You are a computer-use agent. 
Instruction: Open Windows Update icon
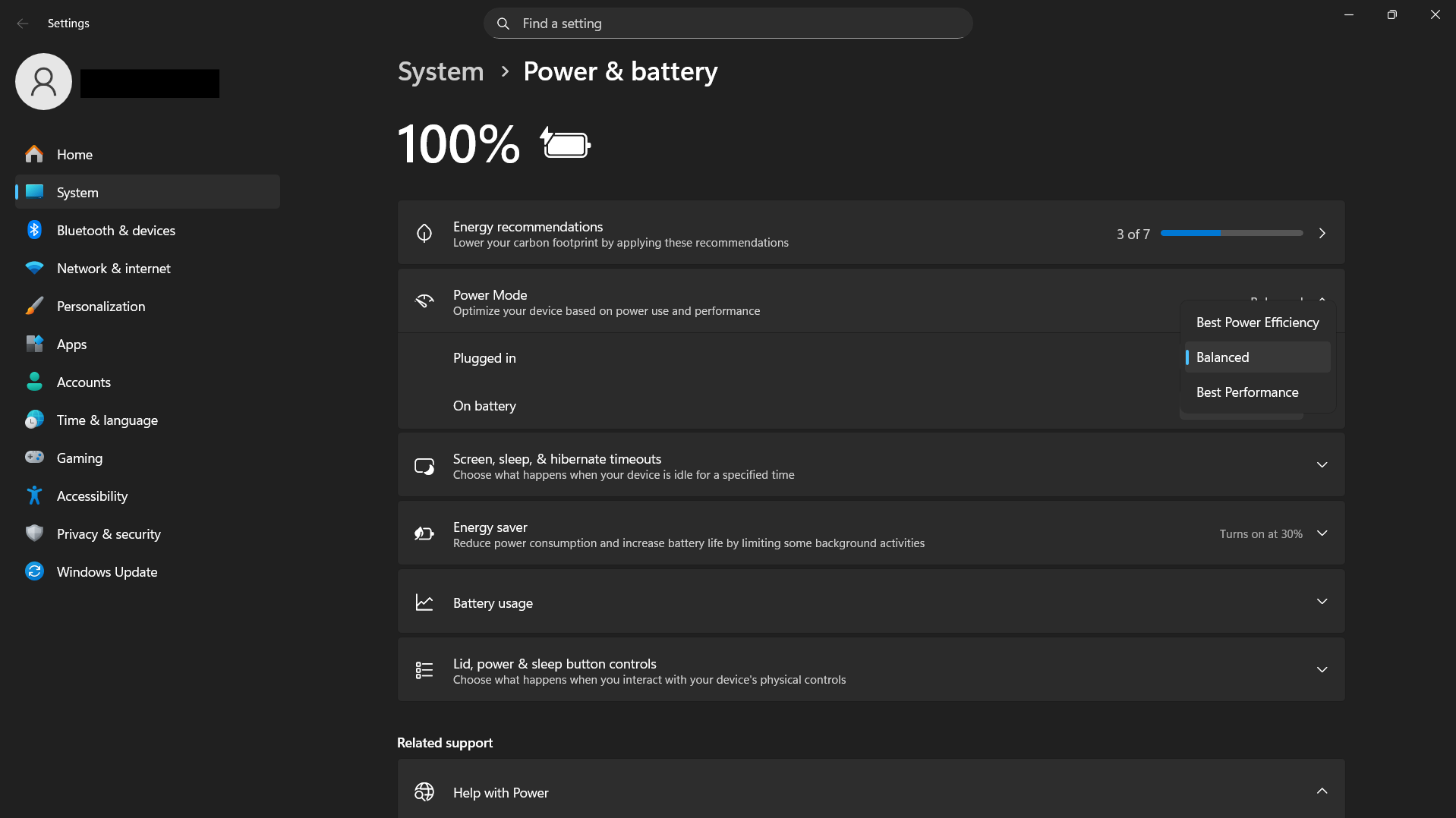tap(34, 571)
